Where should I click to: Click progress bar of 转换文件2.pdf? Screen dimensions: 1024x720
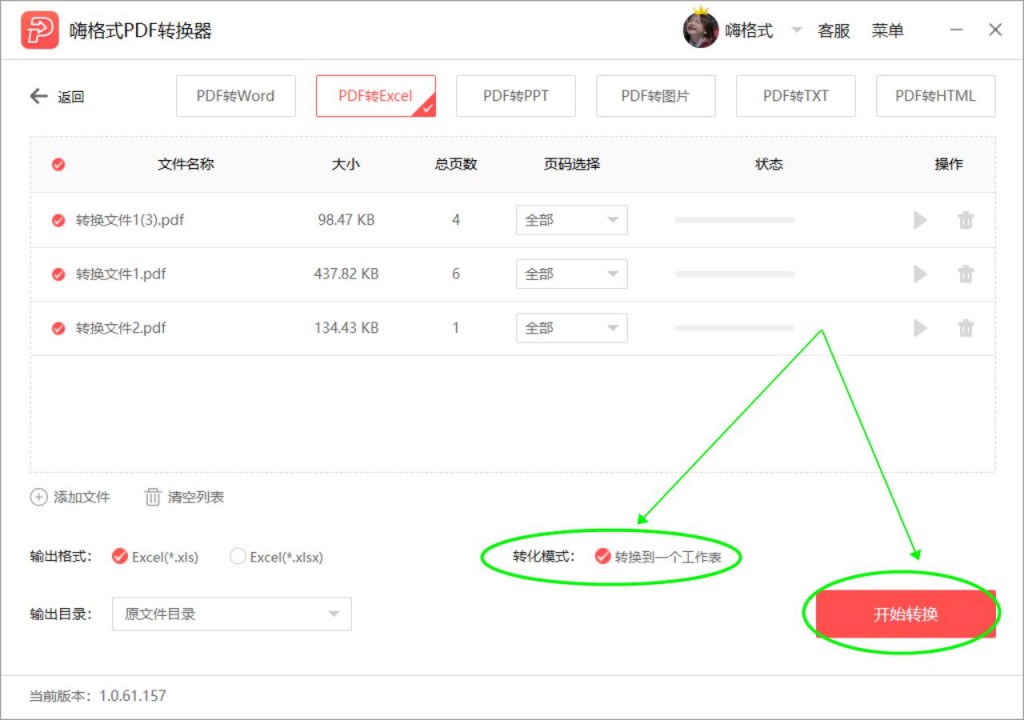(x=735, y=328)
